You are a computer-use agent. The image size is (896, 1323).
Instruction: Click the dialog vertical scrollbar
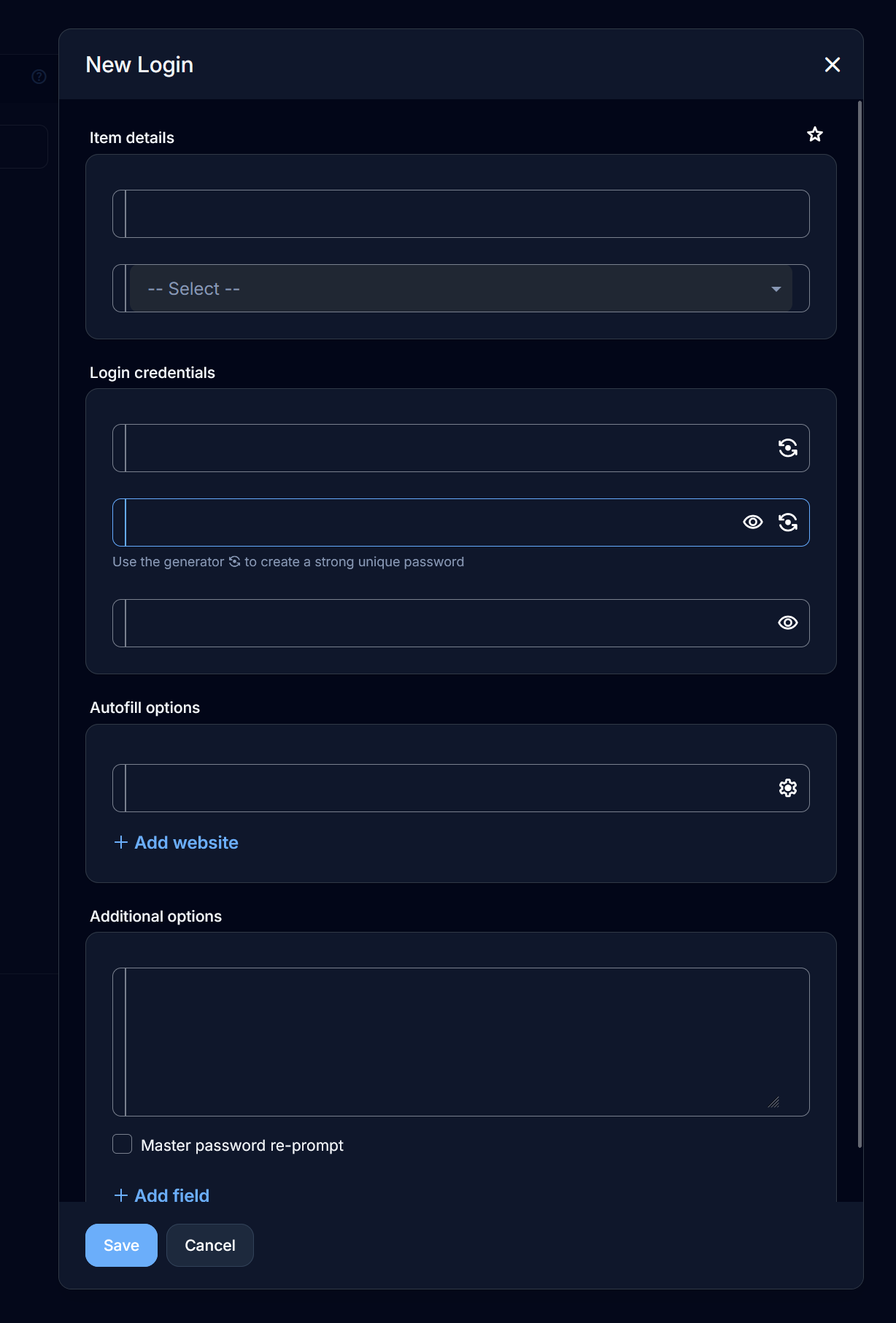coord(860,625)
